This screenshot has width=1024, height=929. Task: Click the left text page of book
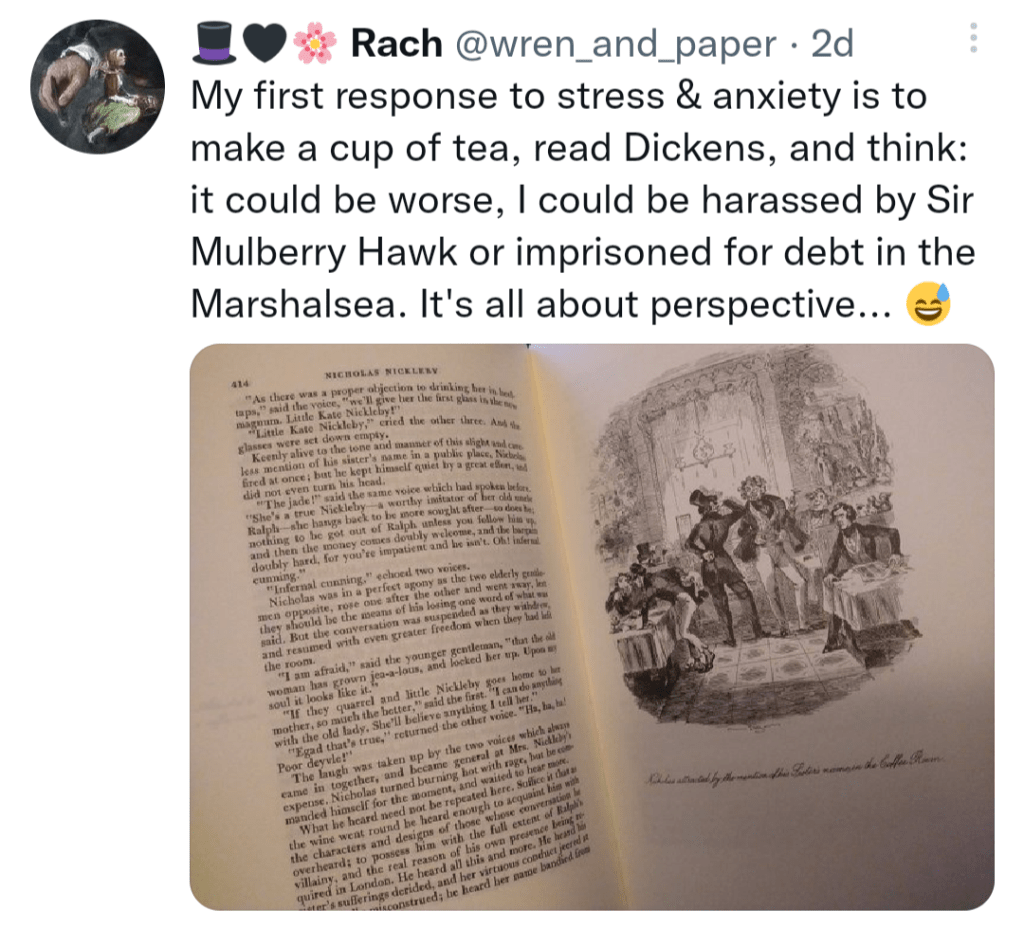pyautogui.click(x=392, y=627)
